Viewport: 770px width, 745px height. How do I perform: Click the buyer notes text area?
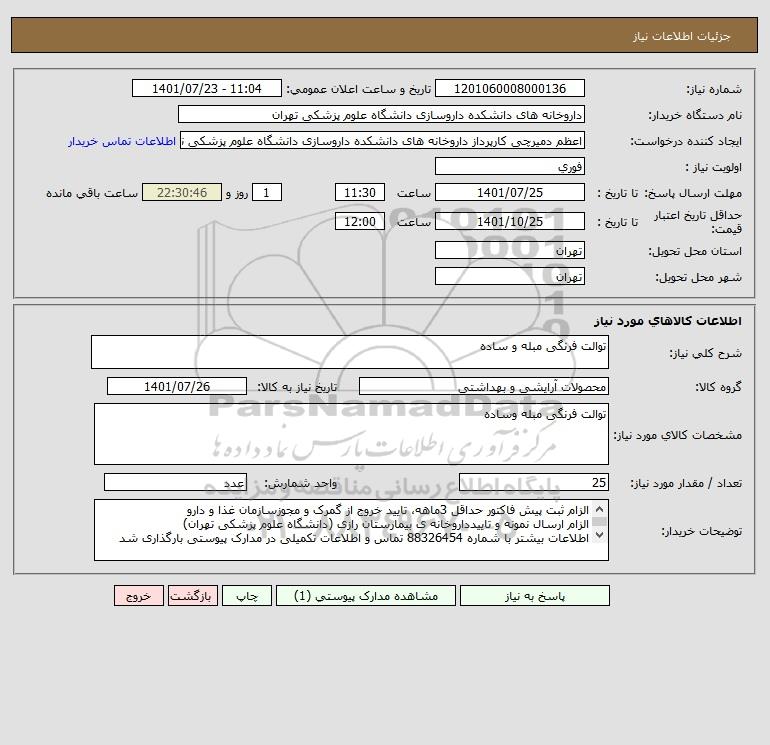tap(351, 530)
